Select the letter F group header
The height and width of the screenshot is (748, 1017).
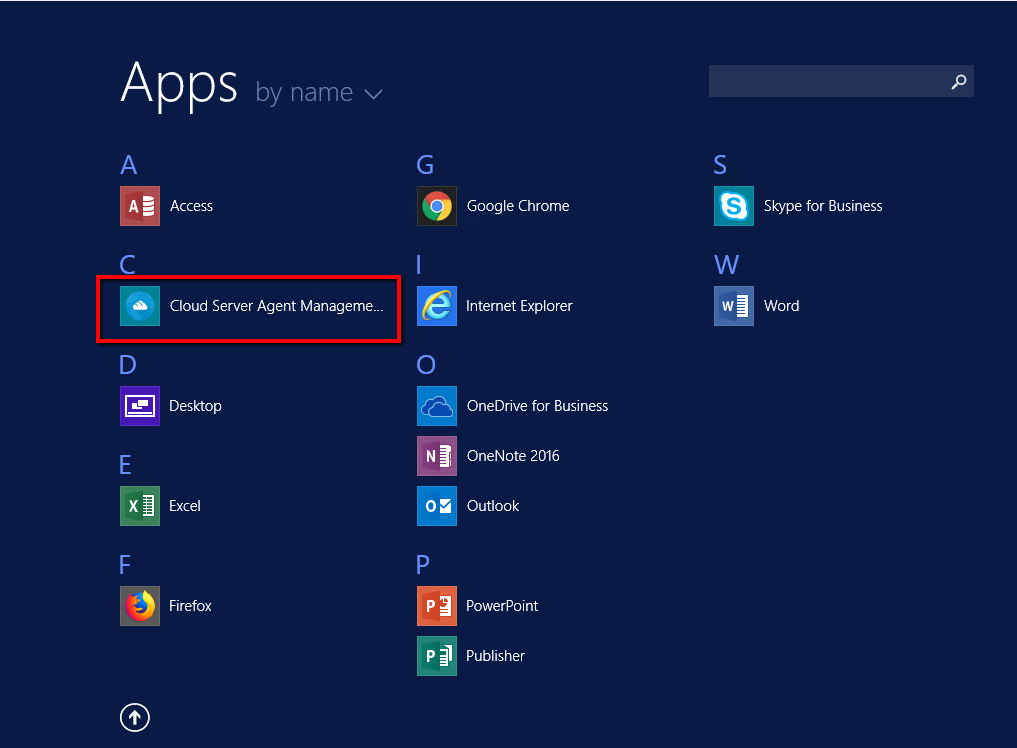pos(125,564)
